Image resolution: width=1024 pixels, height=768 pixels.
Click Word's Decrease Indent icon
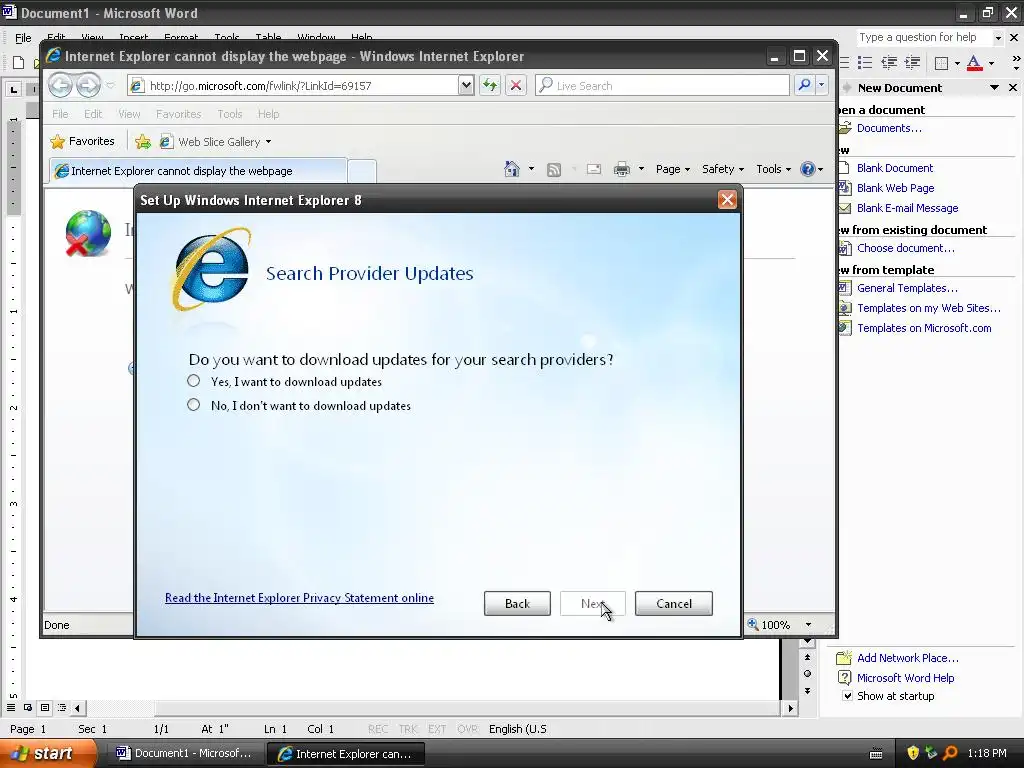point(889,63)
